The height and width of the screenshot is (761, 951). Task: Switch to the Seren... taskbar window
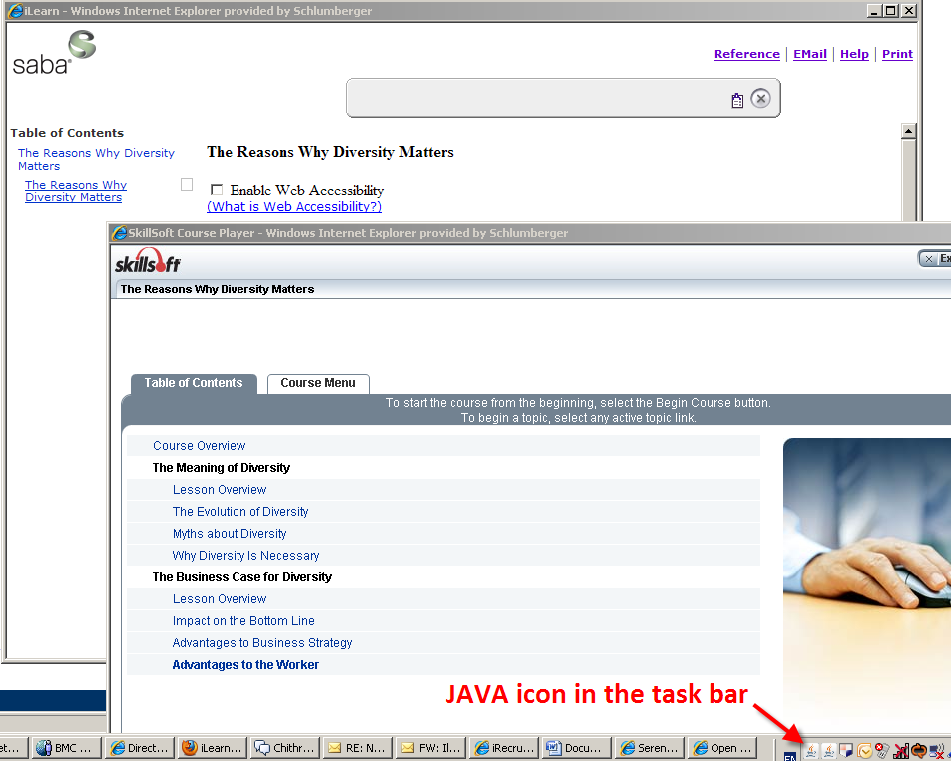tap(650, 748)
